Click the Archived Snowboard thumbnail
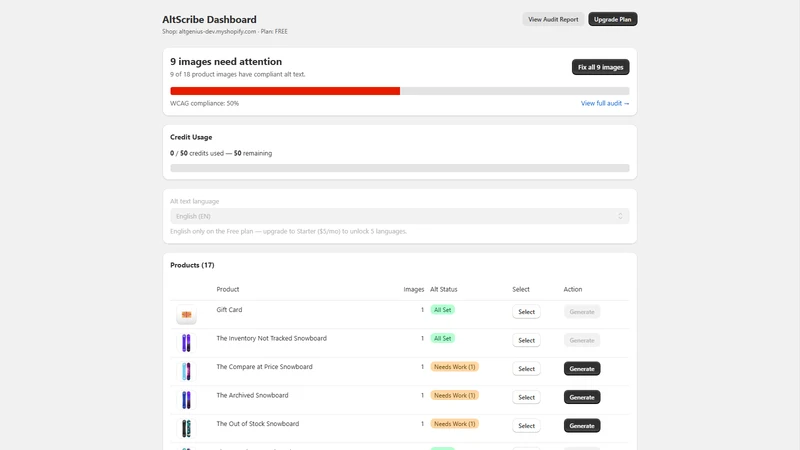 (x=186, y=400)
